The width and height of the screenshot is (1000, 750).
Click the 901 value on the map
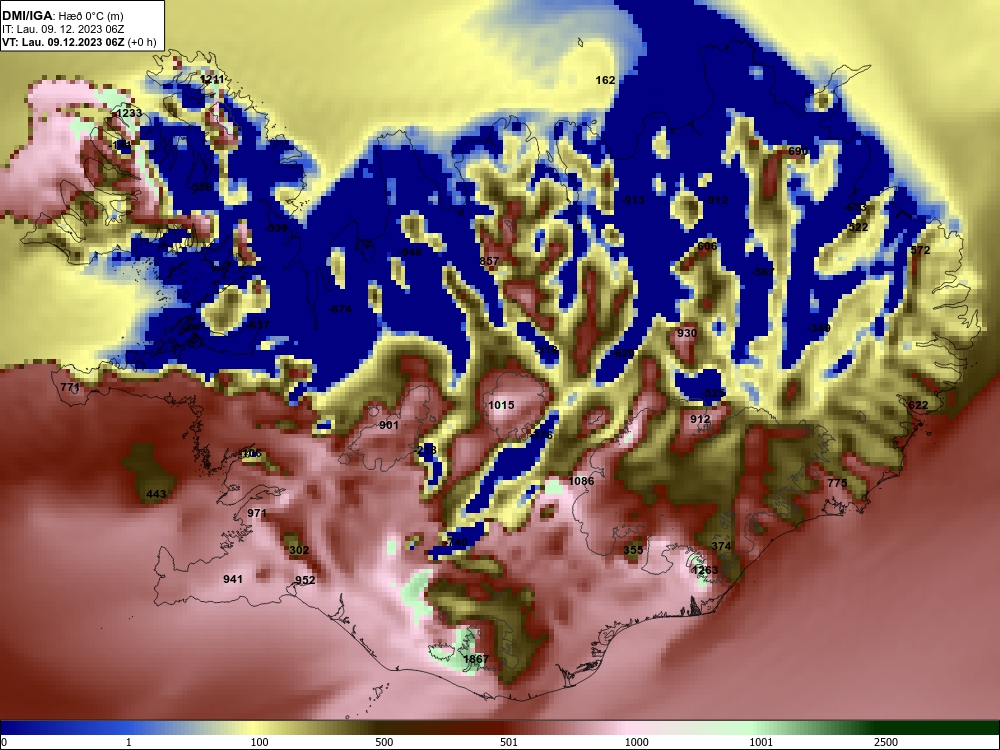389,425
